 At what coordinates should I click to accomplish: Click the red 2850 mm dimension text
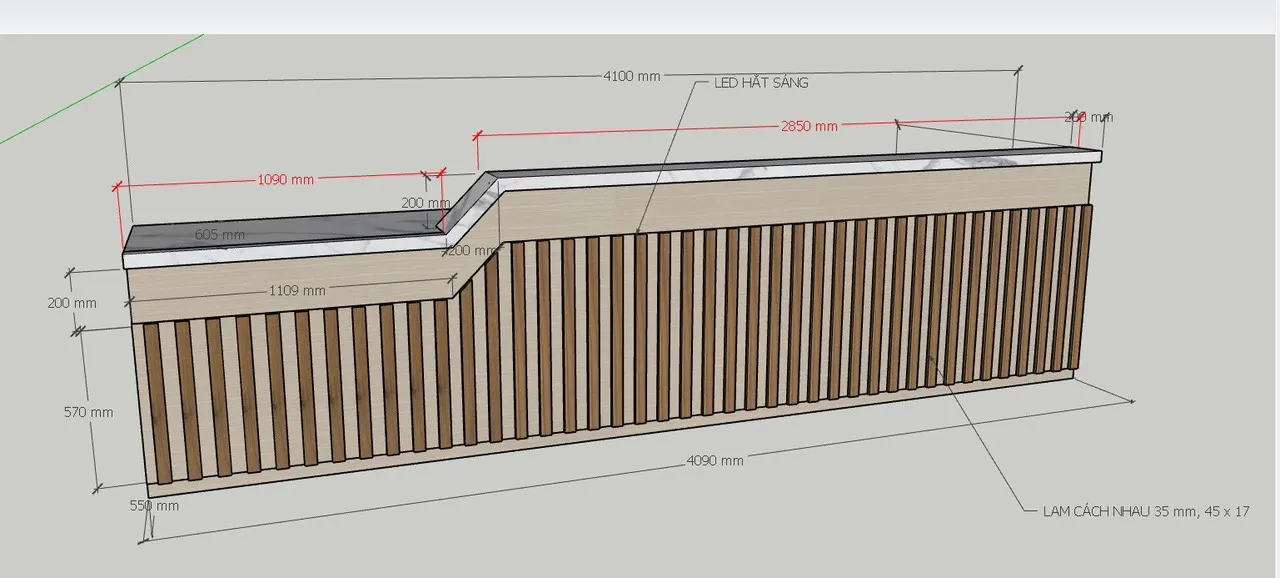[809, 126]
